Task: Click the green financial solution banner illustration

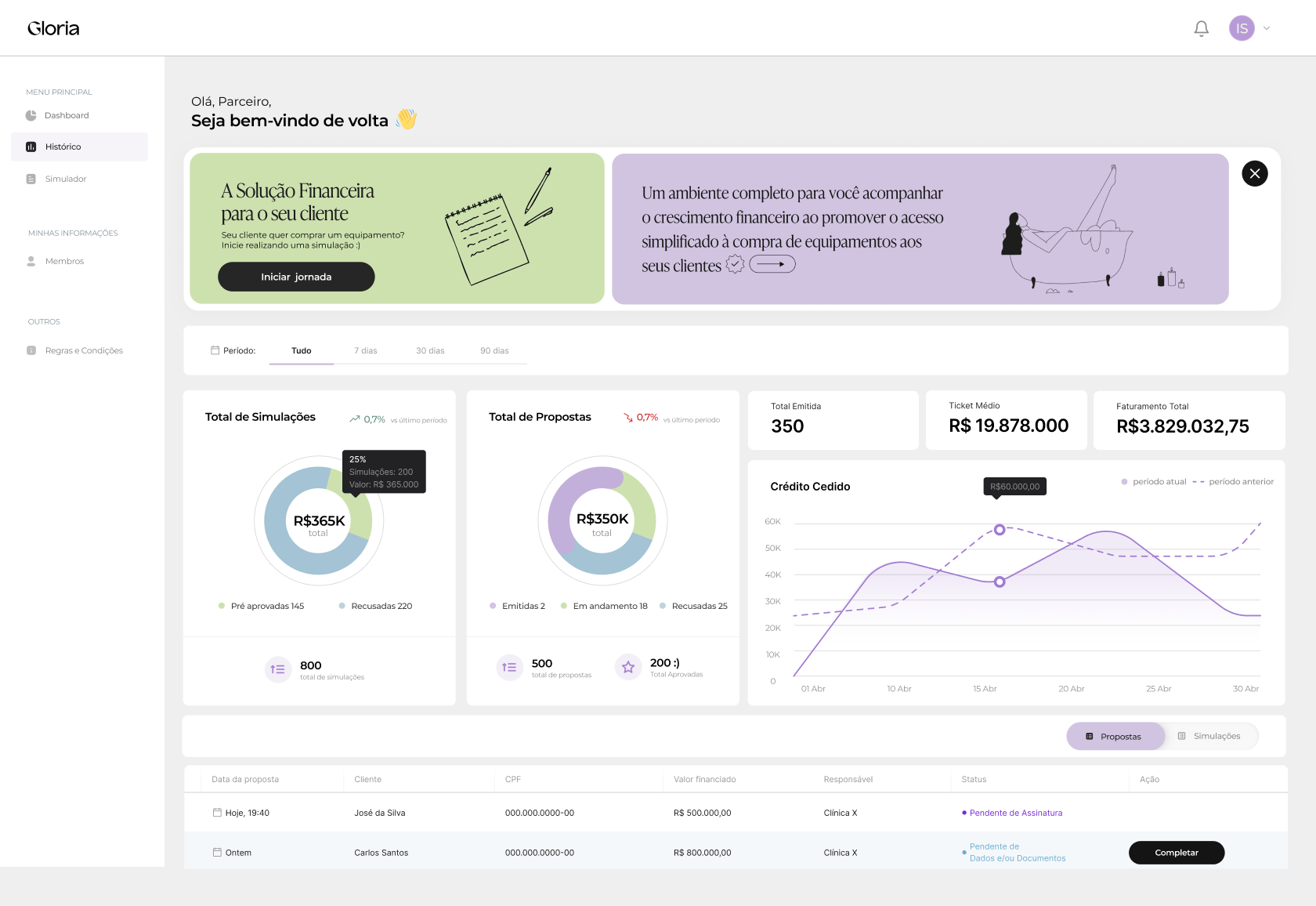Action: 500,226
